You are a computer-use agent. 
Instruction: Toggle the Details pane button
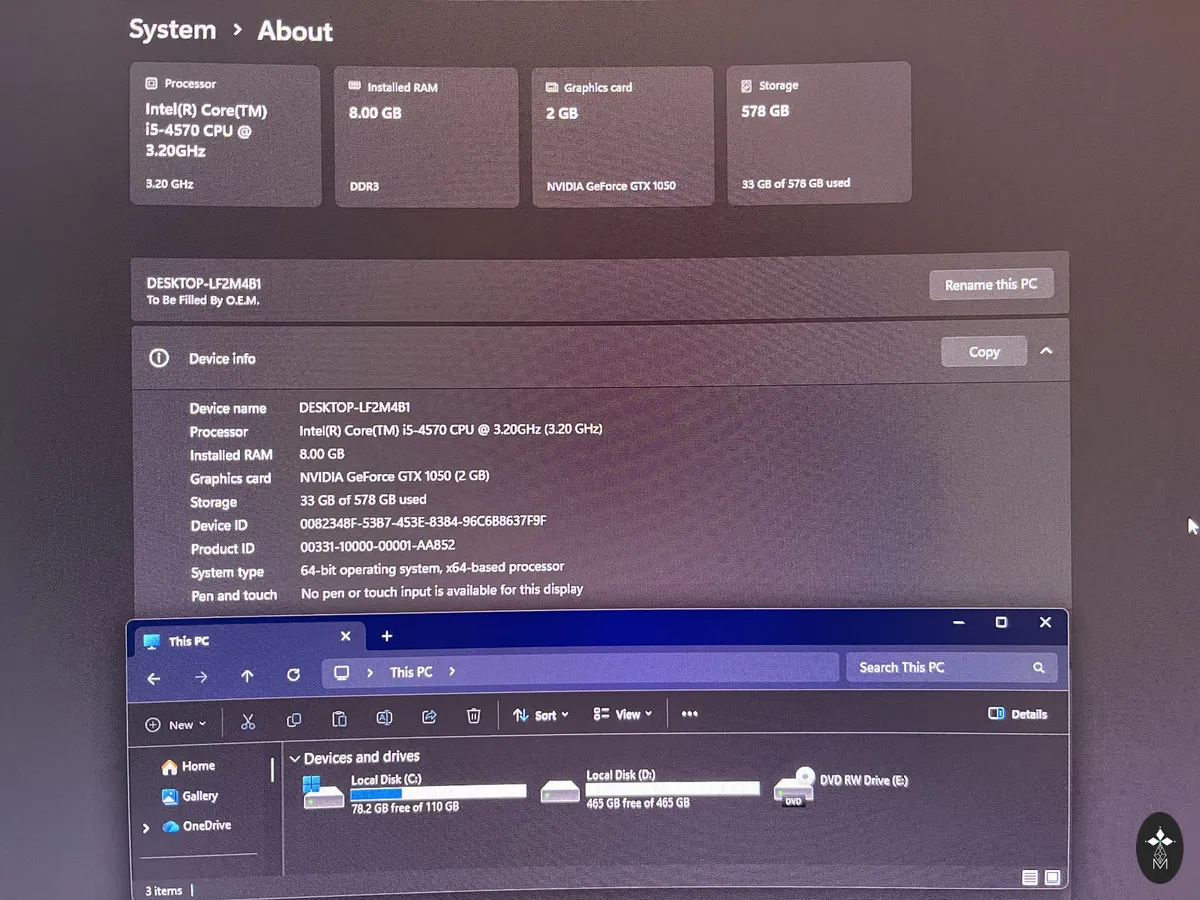pos(1017,714)
